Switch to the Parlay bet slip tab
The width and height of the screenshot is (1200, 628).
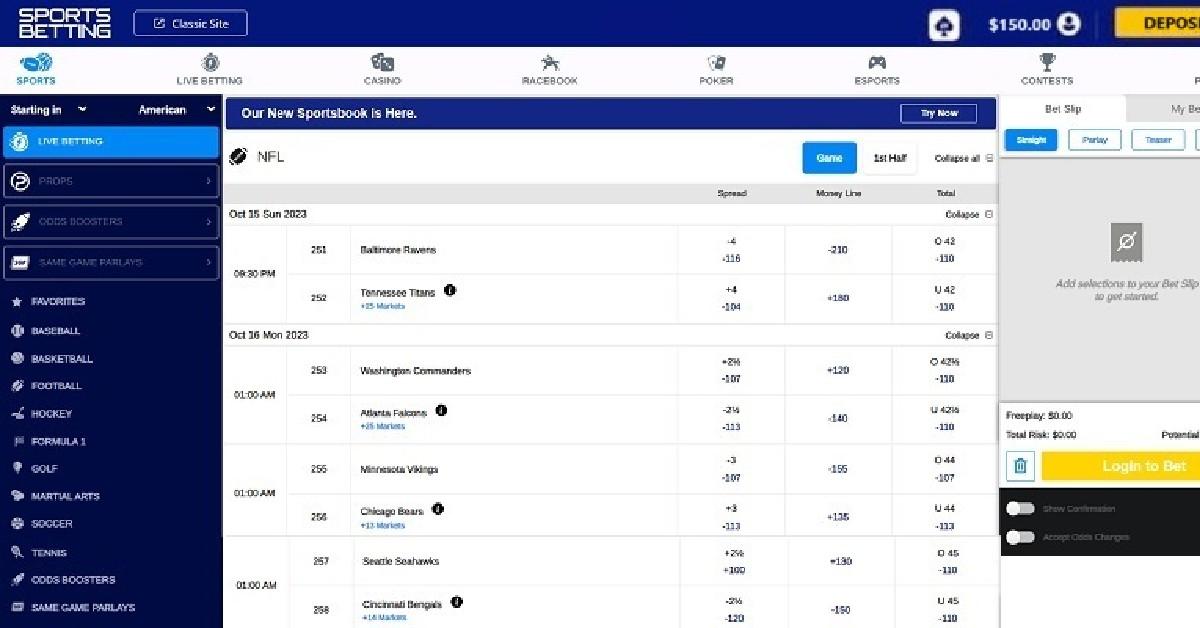1095,140
